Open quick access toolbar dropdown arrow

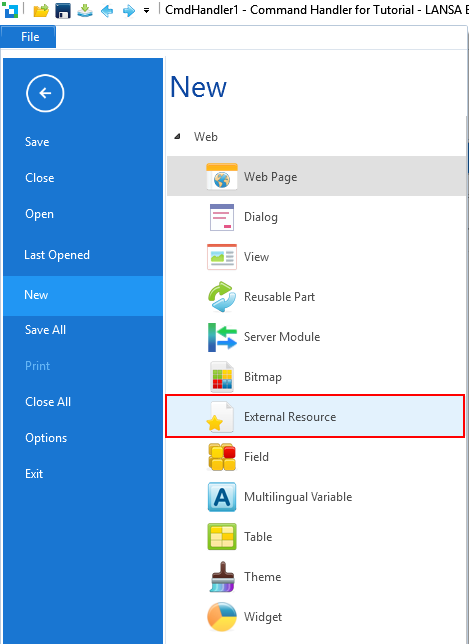click(x=146, y=11)
